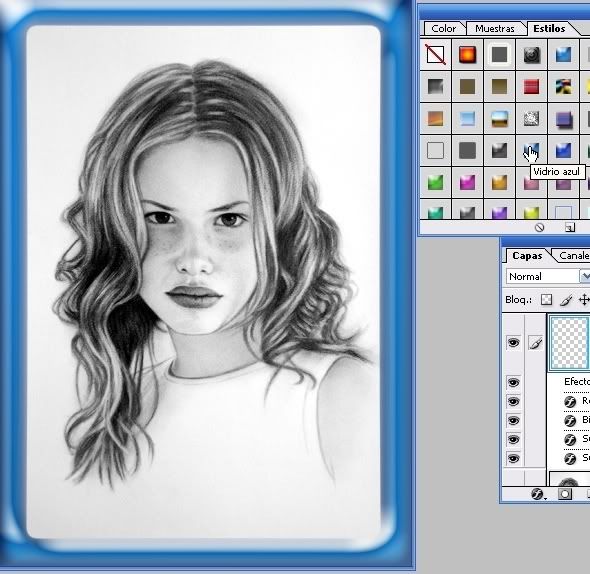This screenshot has width=590, height=574.
Task: Hide the Efectos group via eye icon
Action: click(513, 382)
